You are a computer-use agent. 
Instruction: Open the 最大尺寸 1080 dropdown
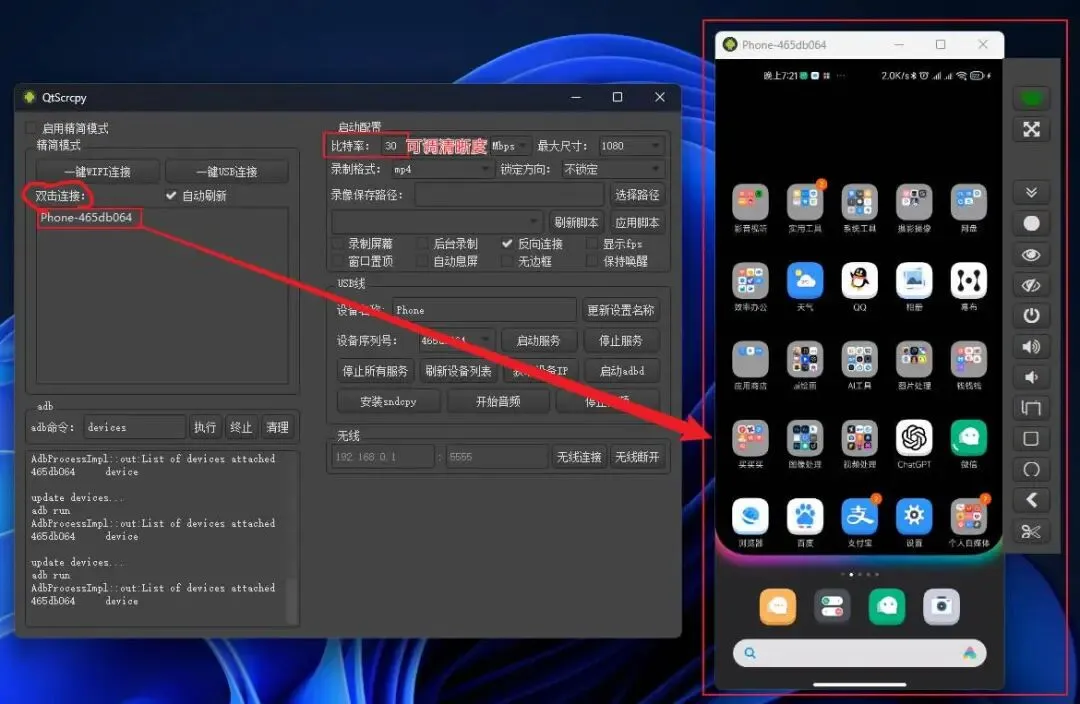point(631,146)
